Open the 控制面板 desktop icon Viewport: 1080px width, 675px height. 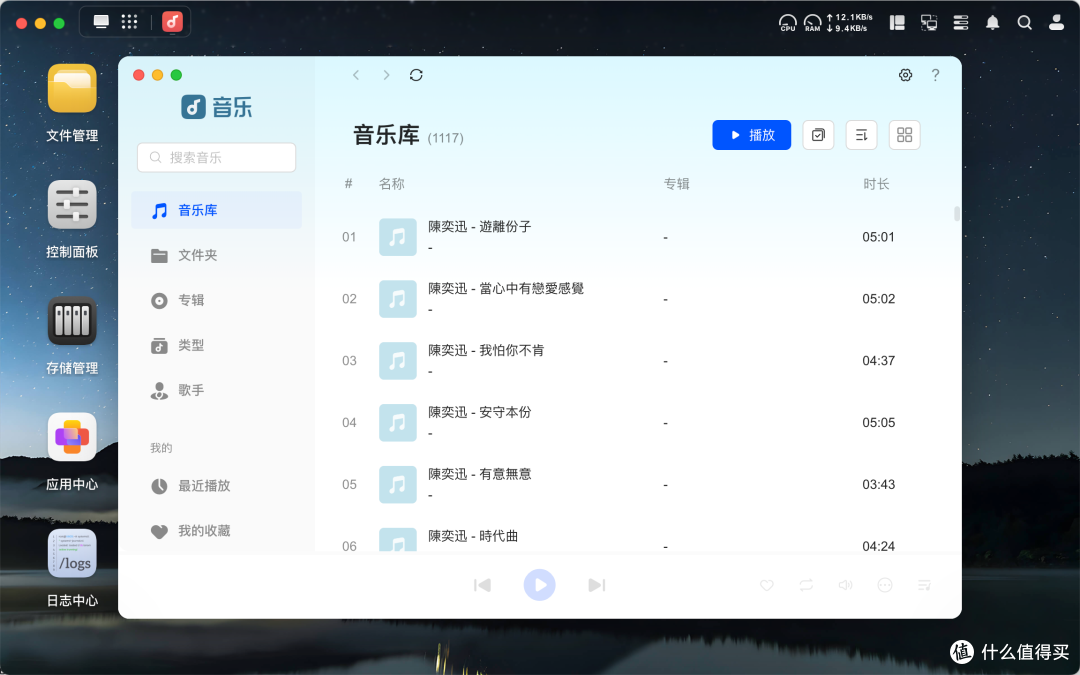[72, 205]
